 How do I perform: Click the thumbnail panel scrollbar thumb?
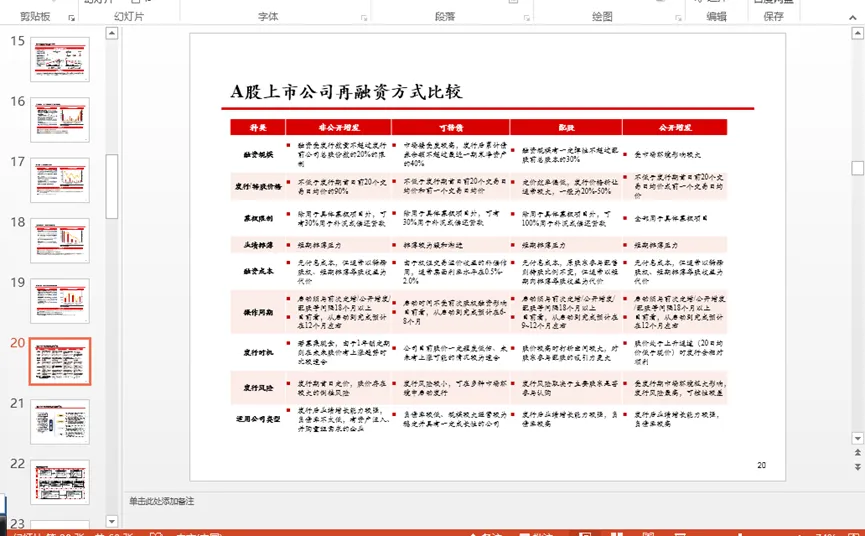pos(111,186)
